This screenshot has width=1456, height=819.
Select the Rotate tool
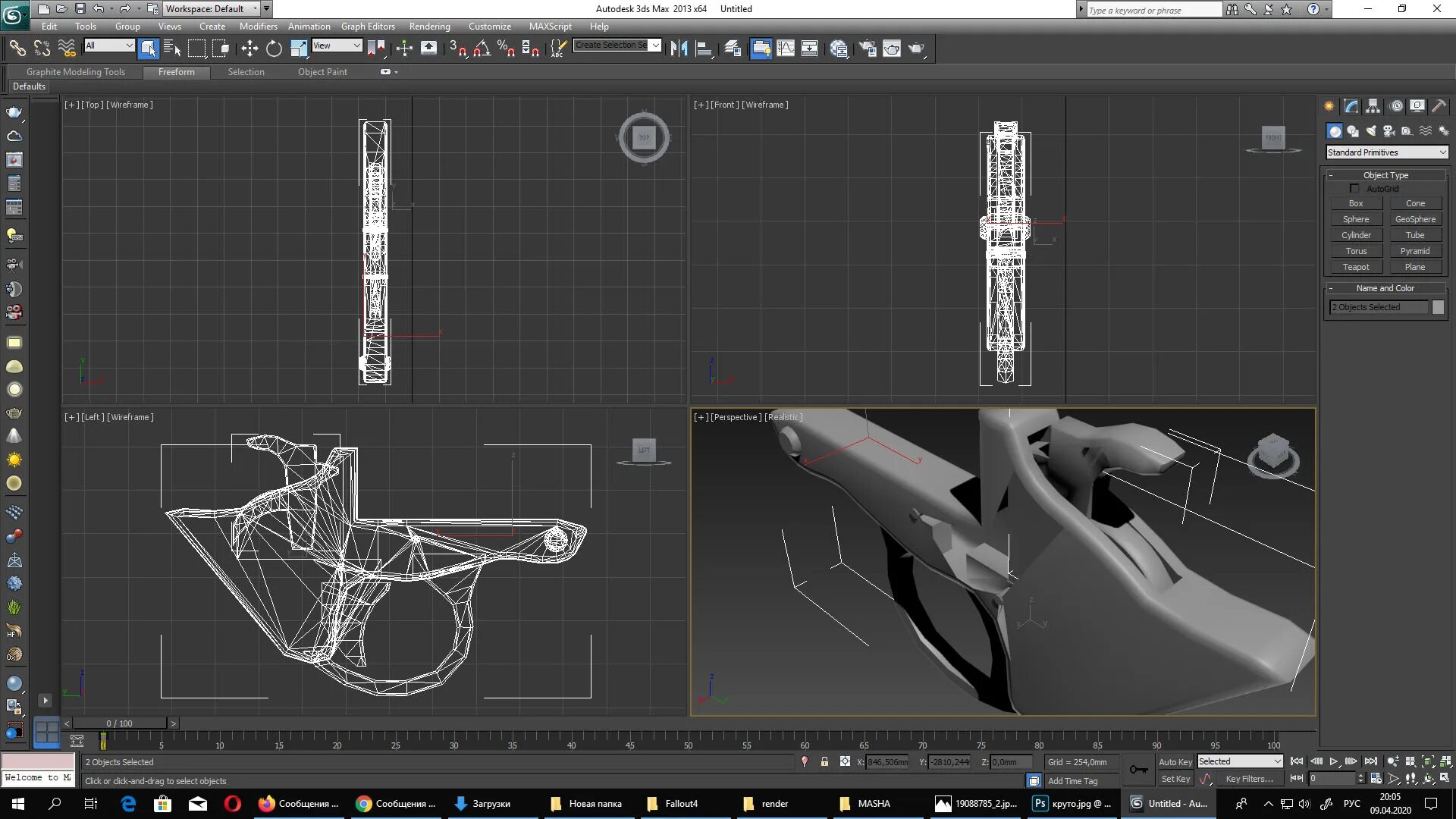(x=274, y=49)
